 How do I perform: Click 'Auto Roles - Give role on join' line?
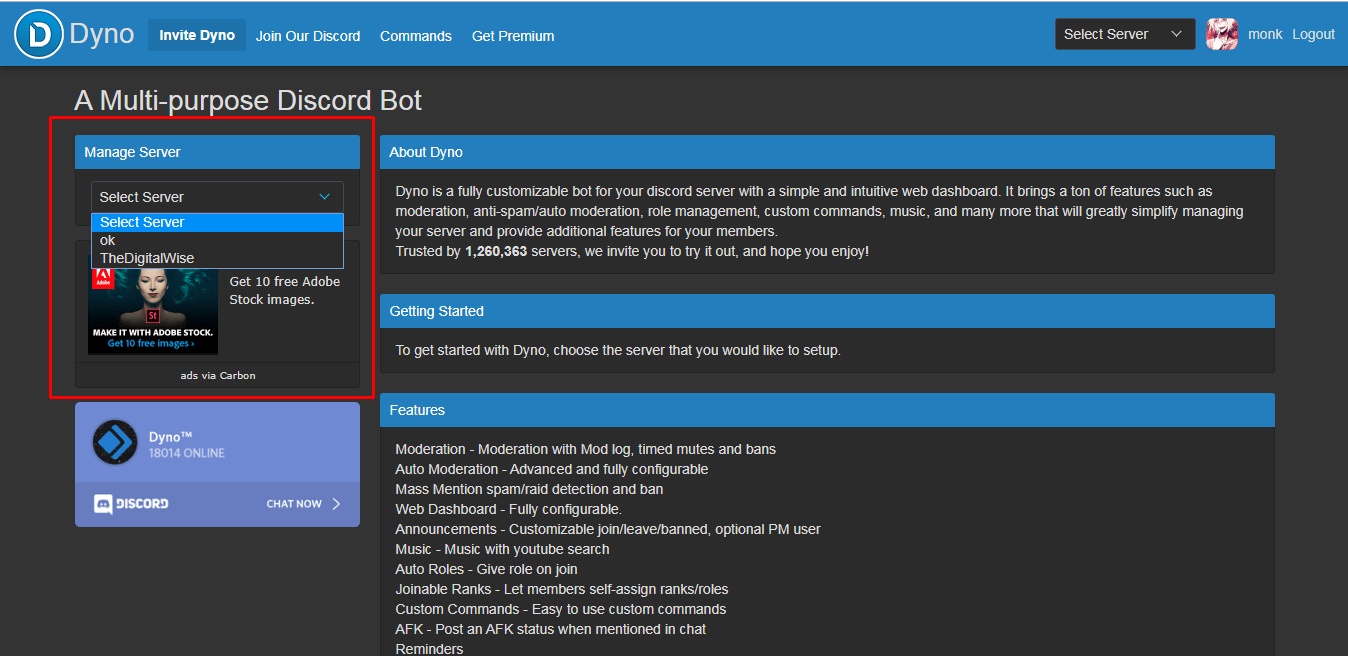click(486, 569)
